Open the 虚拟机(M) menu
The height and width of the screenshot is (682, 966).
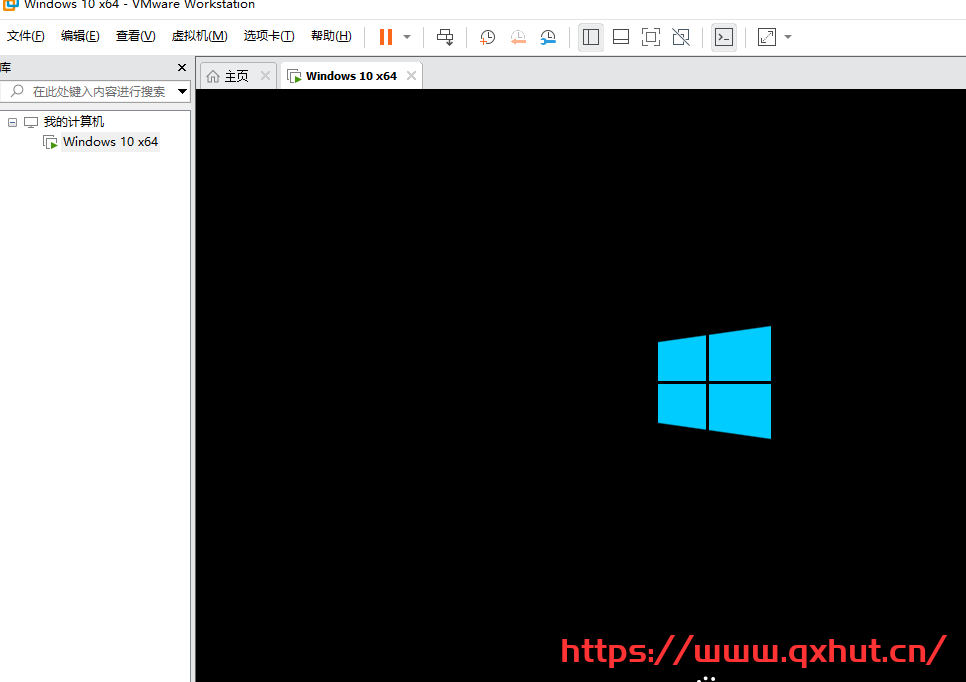[200, 36]
